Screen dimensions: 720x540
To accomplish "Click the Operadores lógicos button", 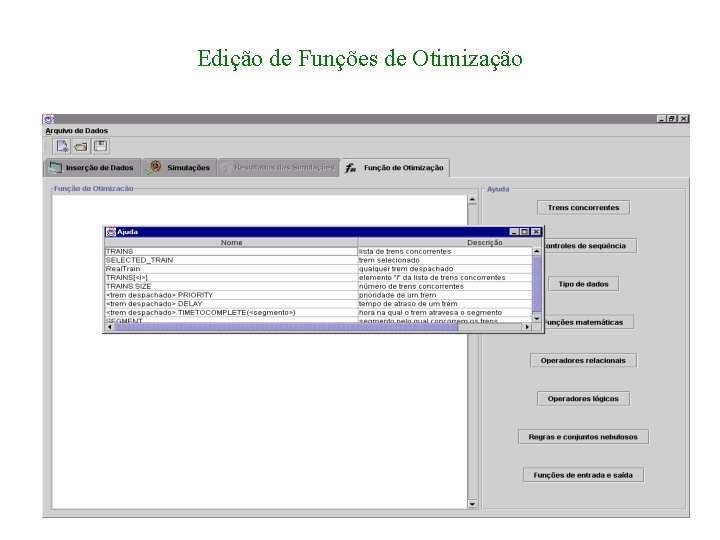I will coord(583,399).
